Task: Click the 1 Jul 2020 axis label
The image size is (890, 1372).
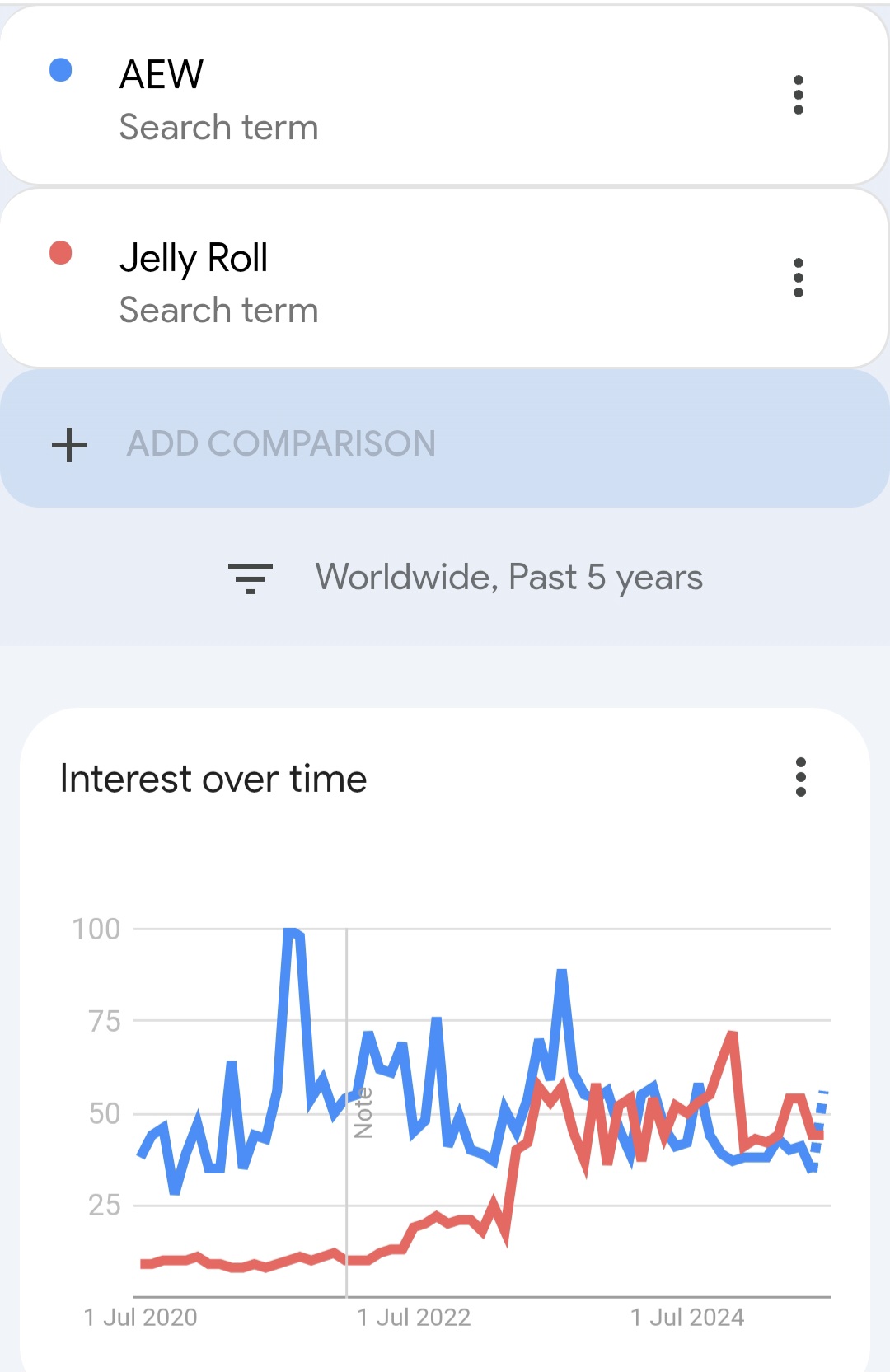Action: tap(141, 1318)
